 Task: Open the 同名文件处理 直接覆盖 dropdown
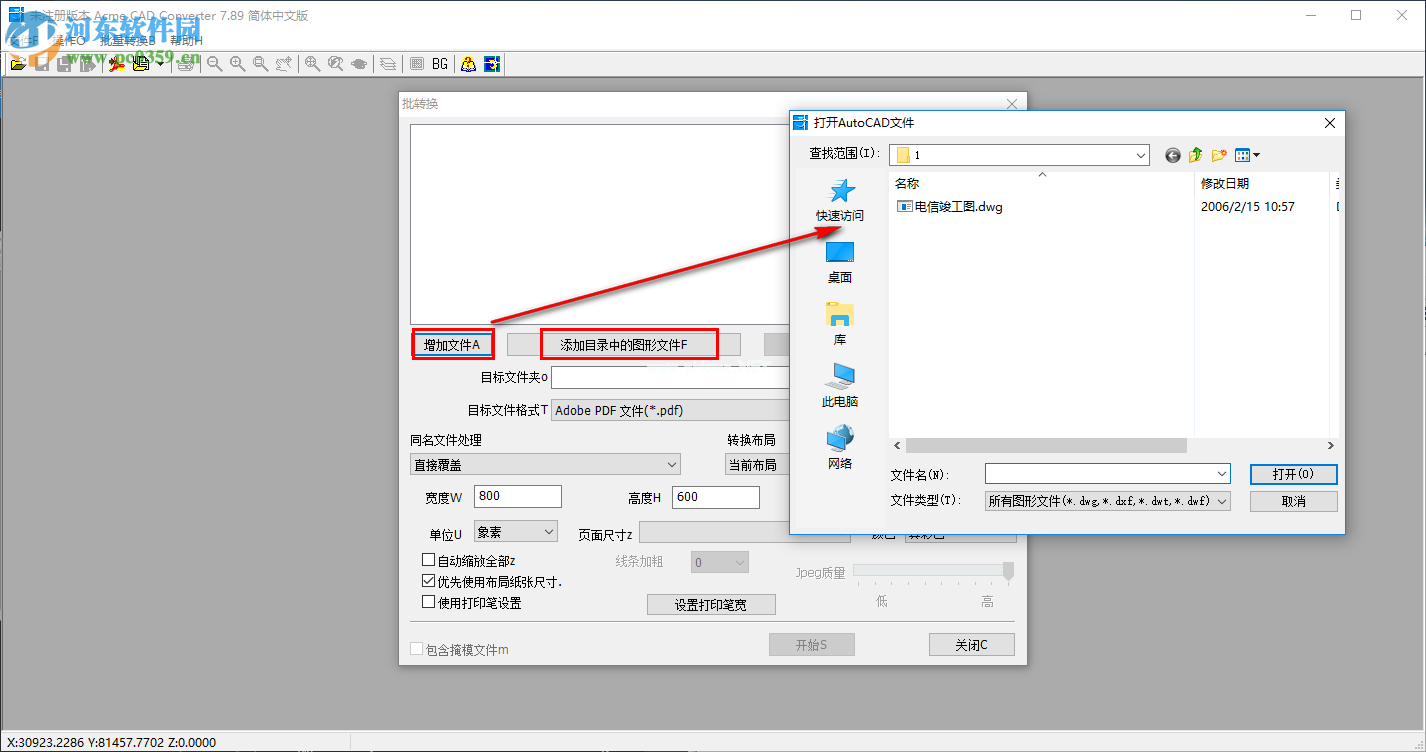[x=545, y=464]
